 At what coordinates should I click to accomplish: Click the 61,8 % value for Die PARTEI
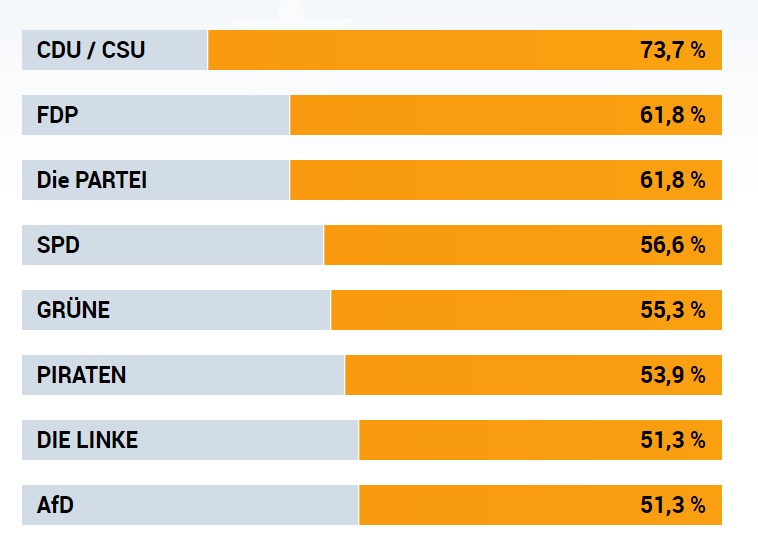pos(673,180)
